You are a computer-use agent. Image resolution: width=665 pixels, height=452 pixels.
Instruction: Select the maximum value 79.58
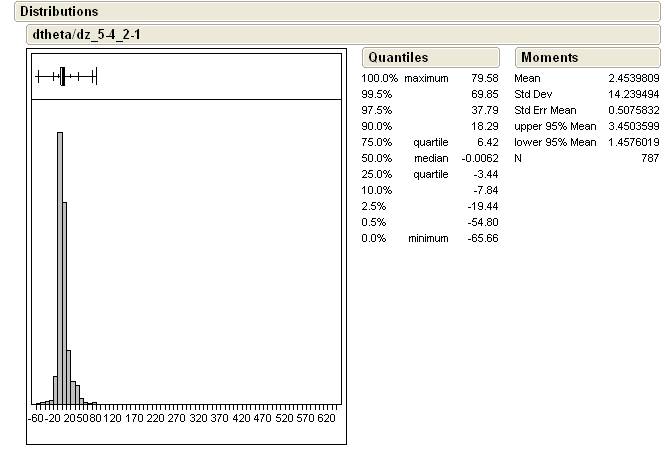coord(484,78)
